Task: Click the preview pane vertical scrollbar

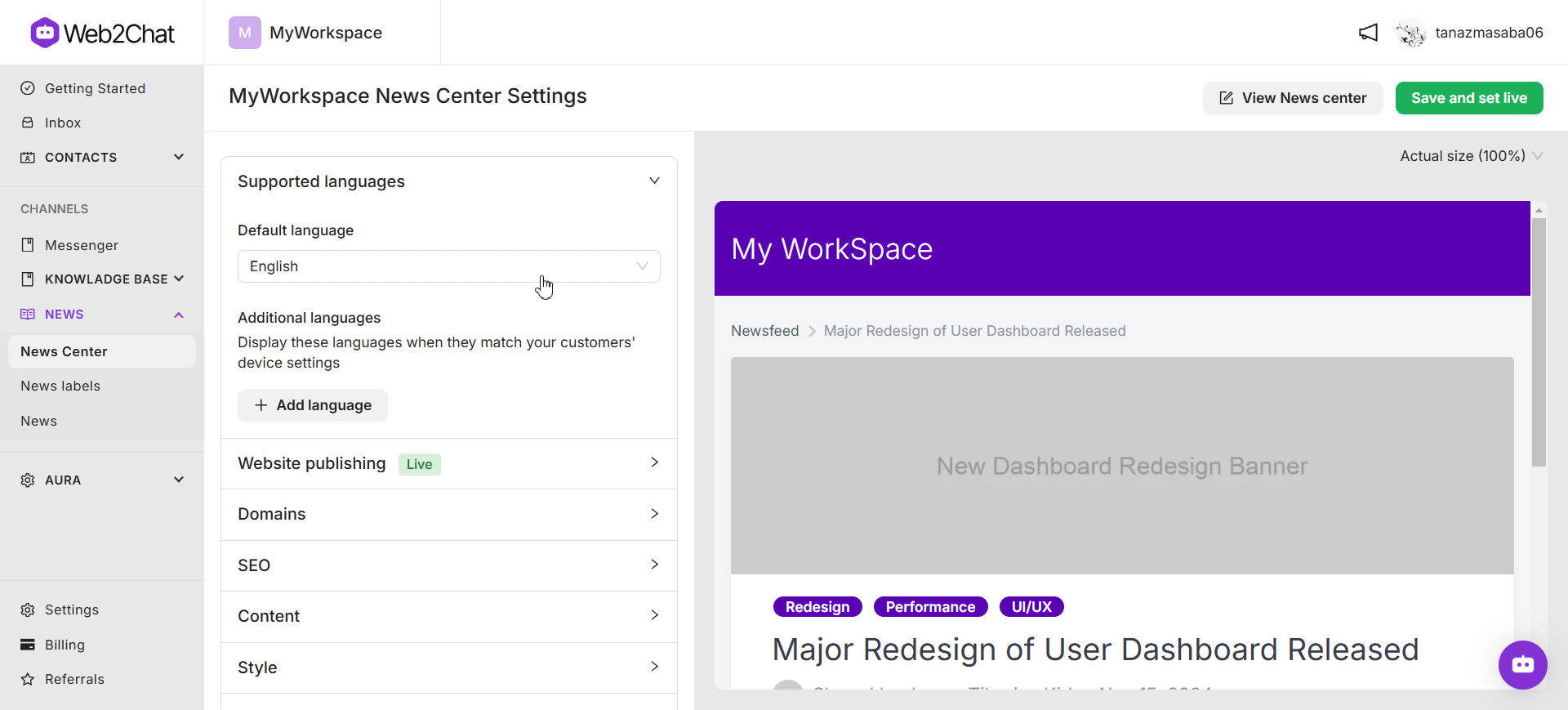Action: 1539,342
